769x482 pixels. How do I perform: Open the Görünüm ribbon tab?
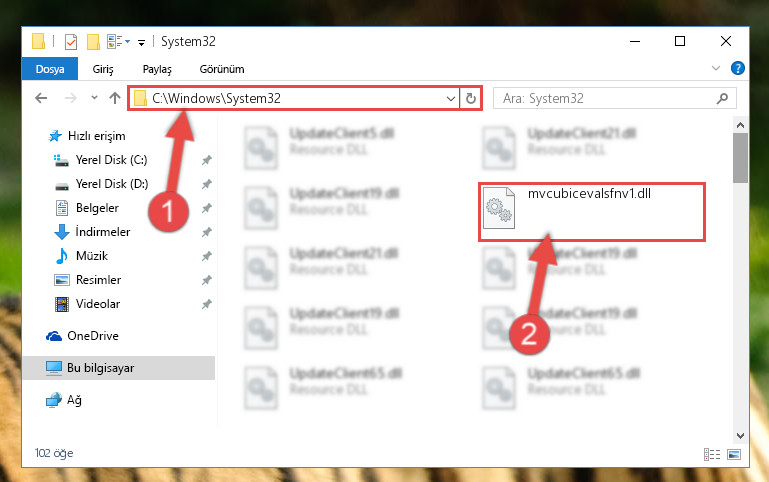coord(222,69)
